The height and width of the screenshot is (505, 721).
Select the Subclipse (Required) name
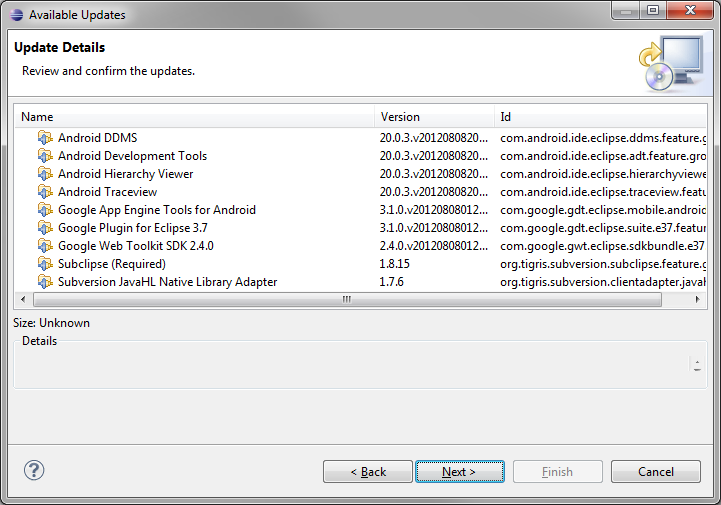point(112,264)
